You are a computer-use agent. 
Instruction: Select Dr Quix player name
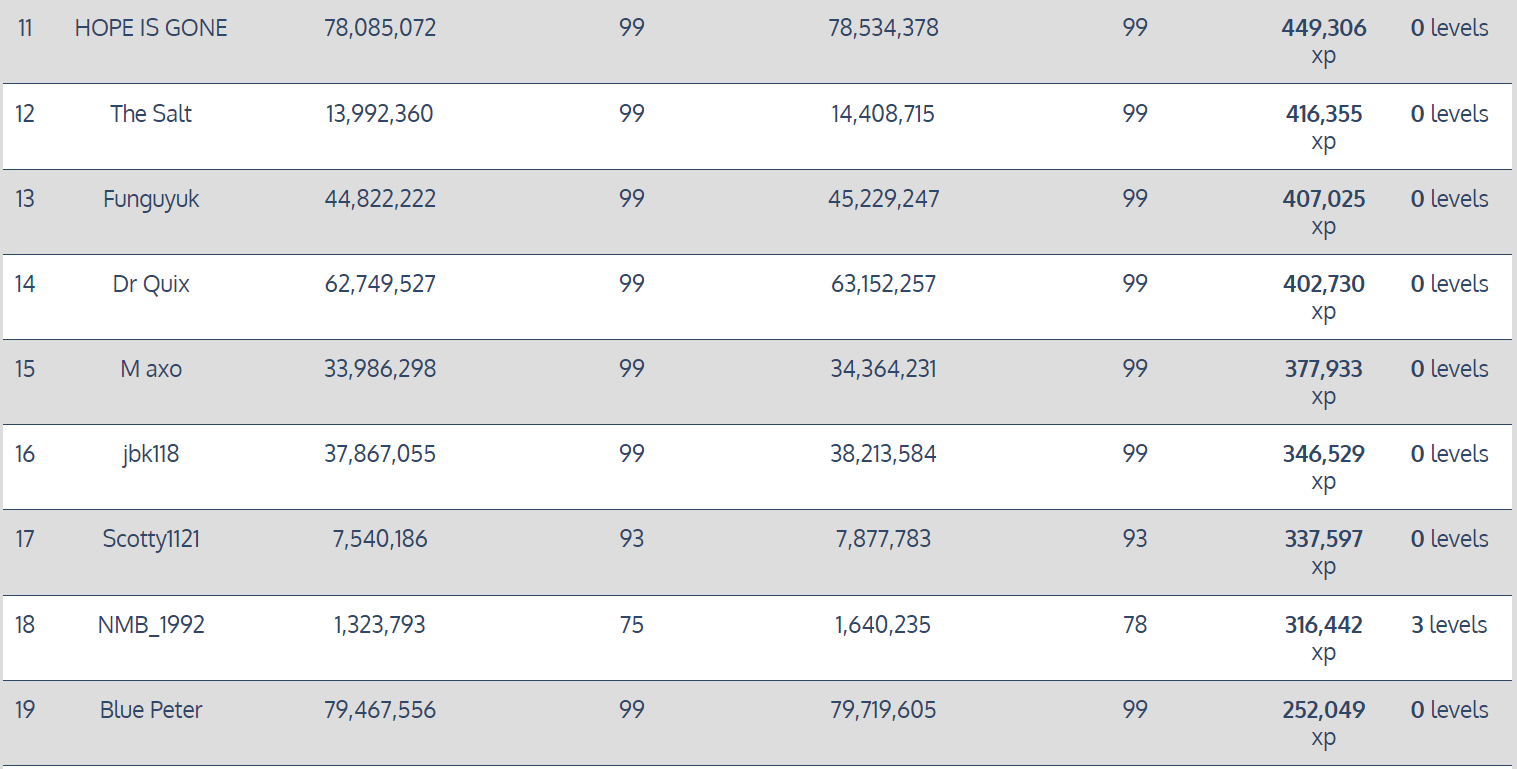click(151, 284)
